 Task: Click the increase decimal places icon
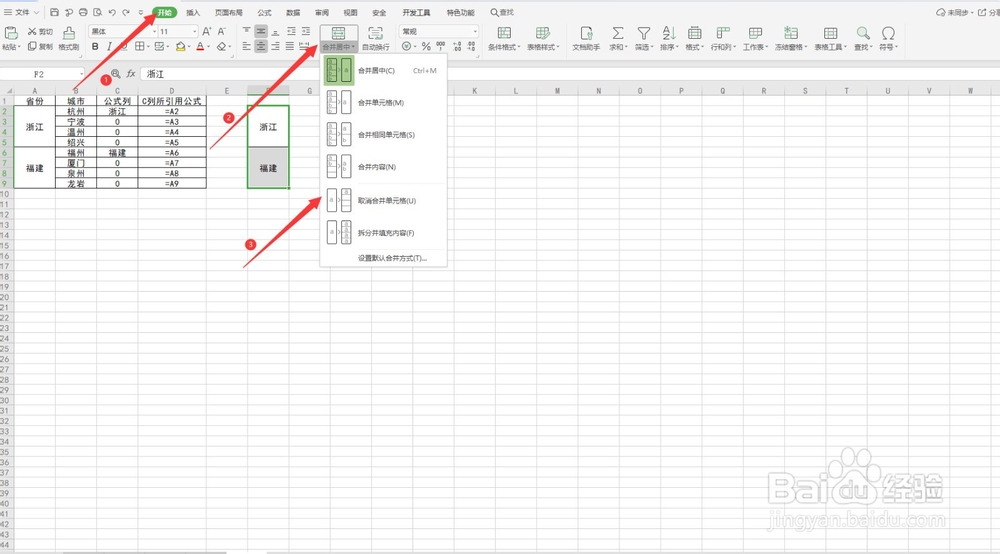457,47
